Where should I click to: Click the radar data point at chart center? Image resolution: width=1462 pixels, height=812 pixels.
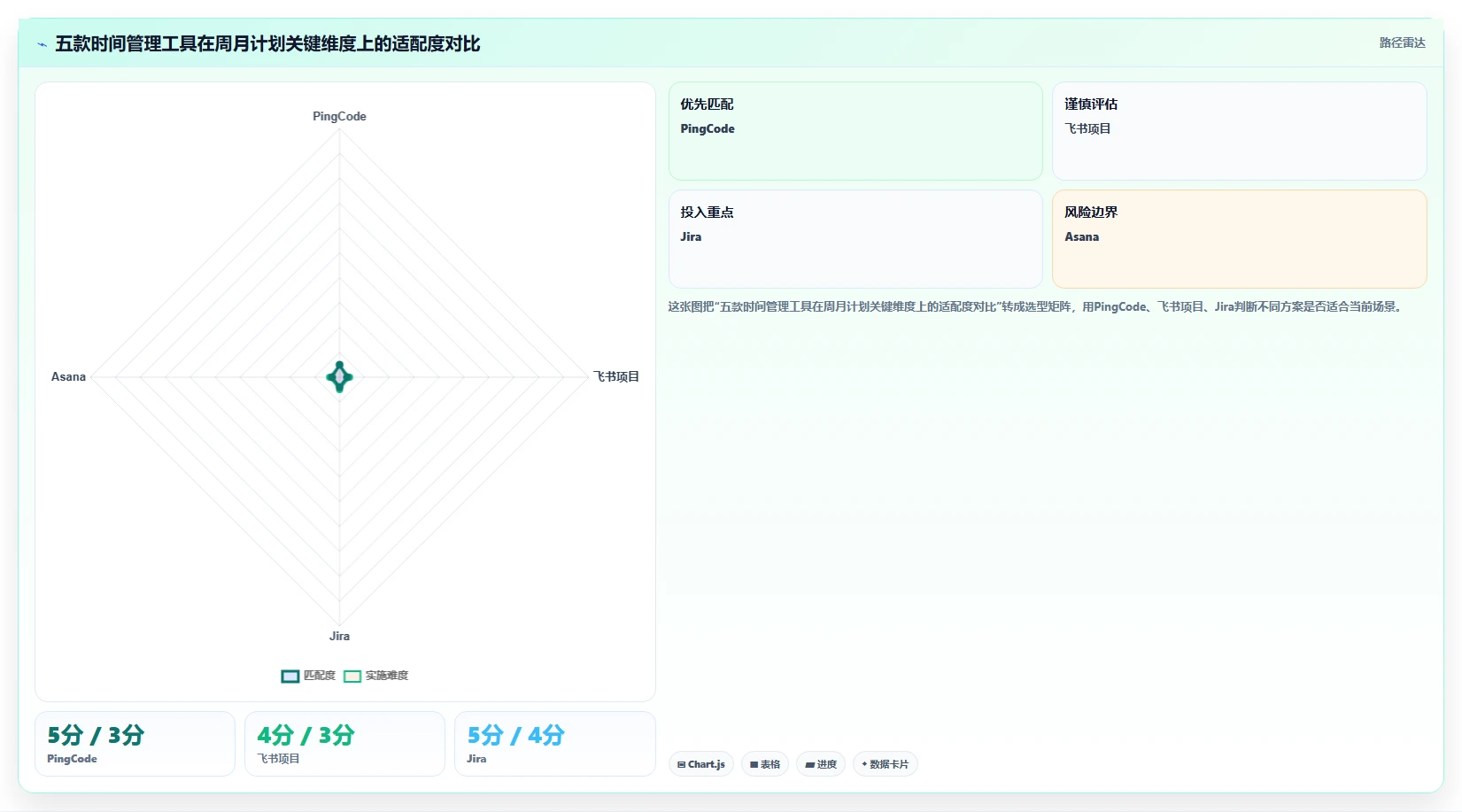(339, 377)
